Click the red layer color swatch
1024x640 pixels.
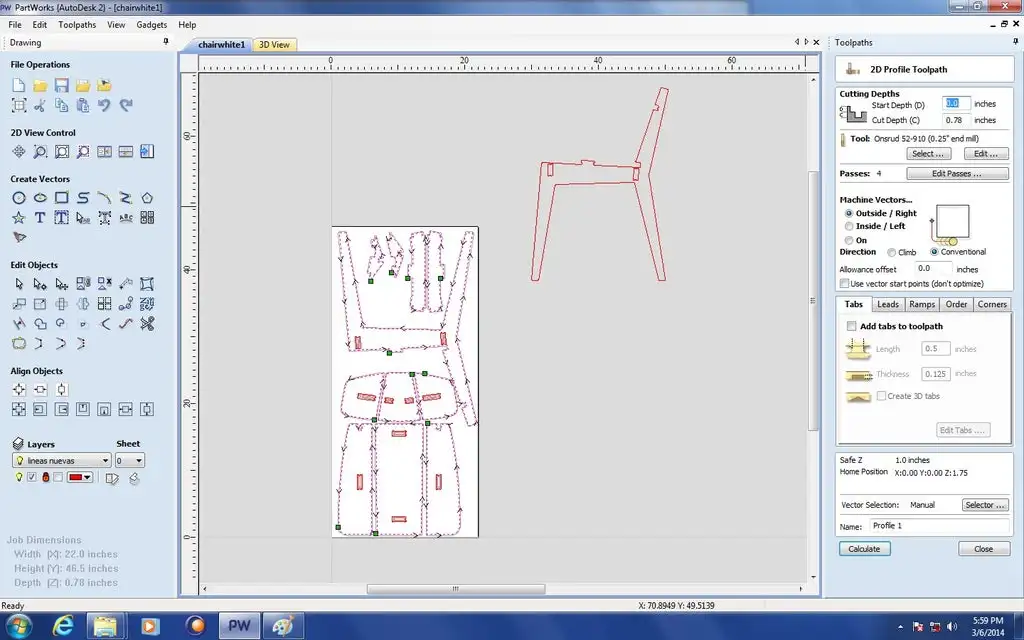[76, 477]
